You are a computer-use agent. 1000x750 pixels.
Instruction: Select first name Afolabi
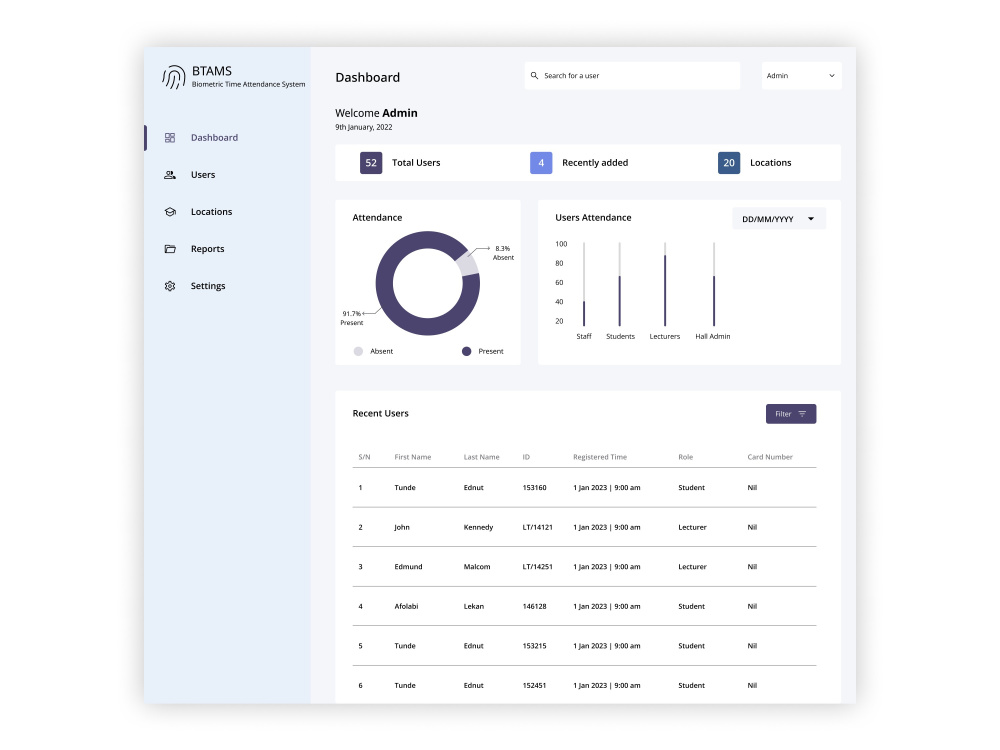coord(406,607)
